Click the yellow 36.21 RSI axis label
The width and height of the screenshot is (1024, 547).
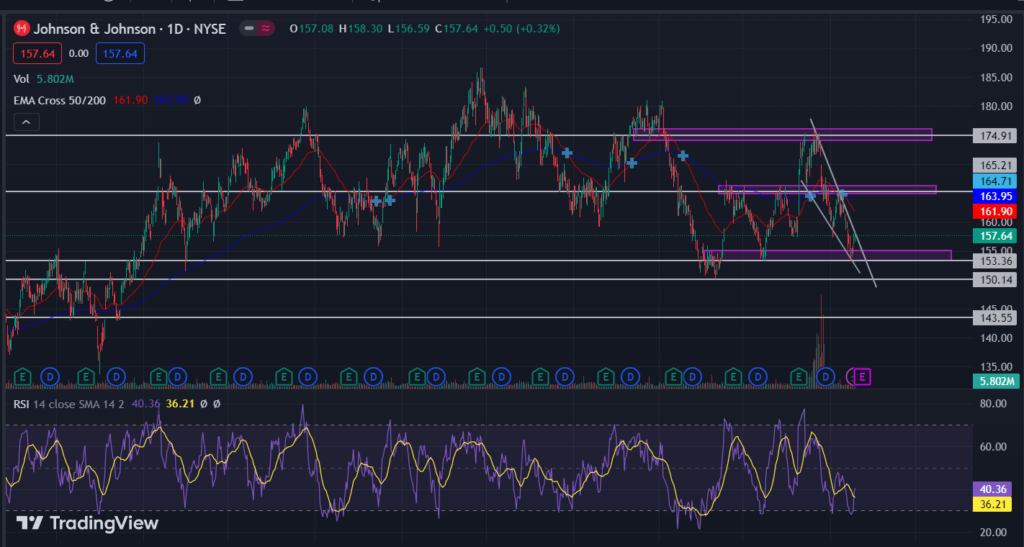[993, 504]
